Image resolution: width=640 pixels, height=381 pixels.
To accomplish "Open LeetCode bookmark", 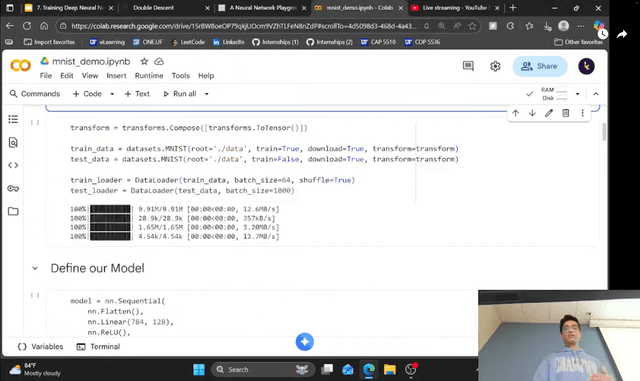I will 188,42.
